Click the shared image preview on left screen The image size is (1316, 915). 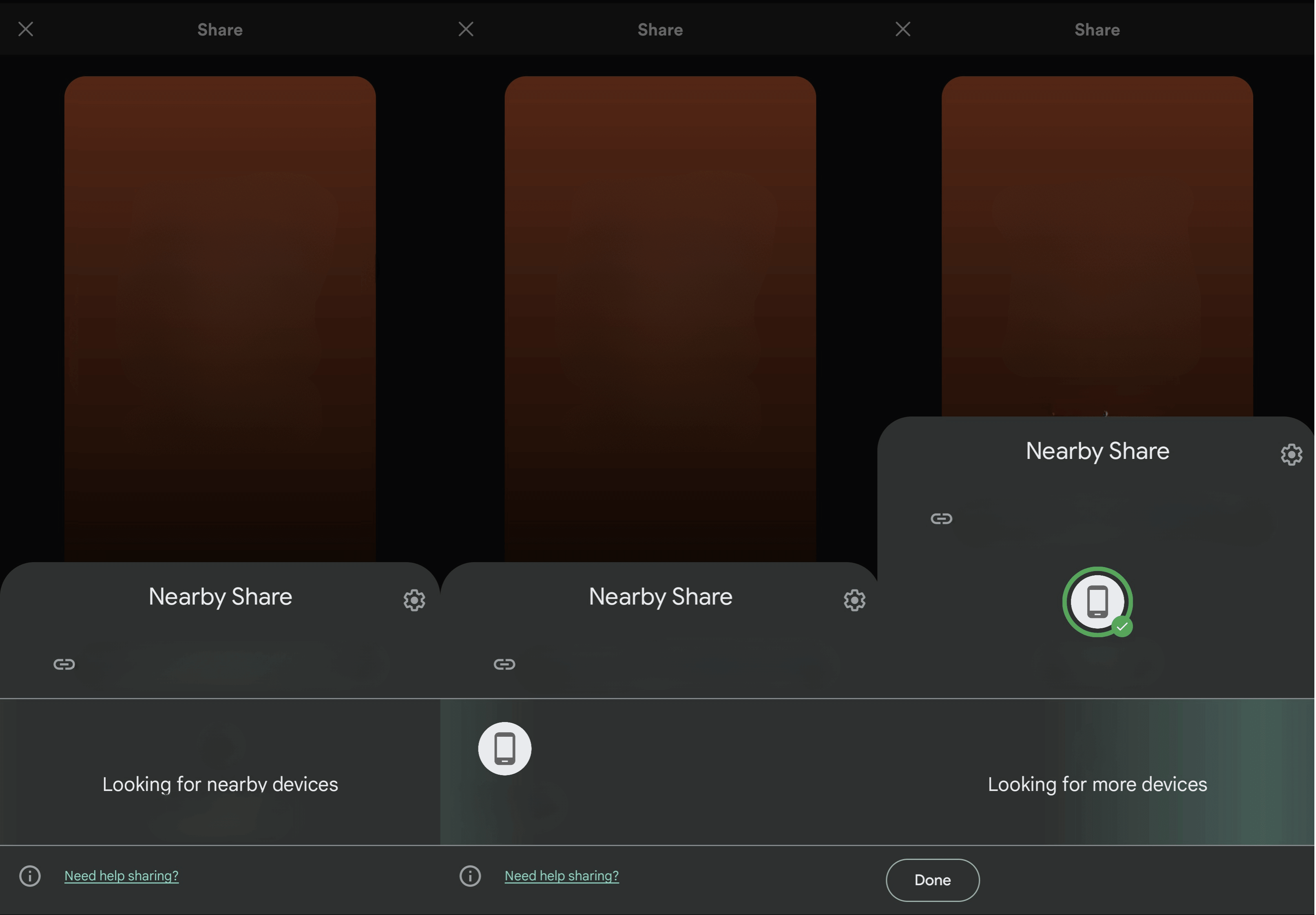[x=220, y=319]
